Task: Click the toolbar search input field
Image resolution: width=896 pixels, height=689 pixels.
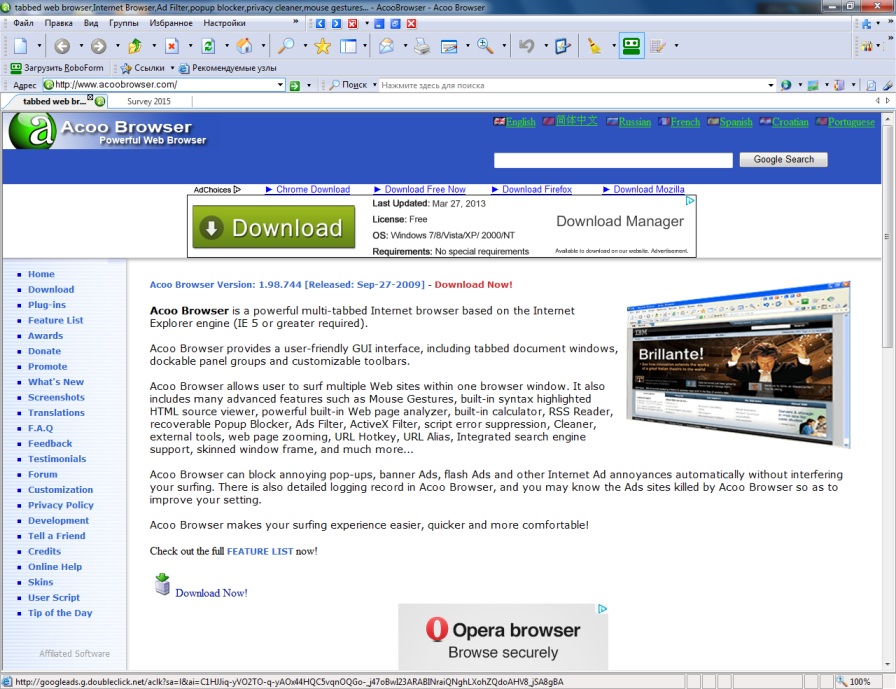Action: click(x=572, y=85)
